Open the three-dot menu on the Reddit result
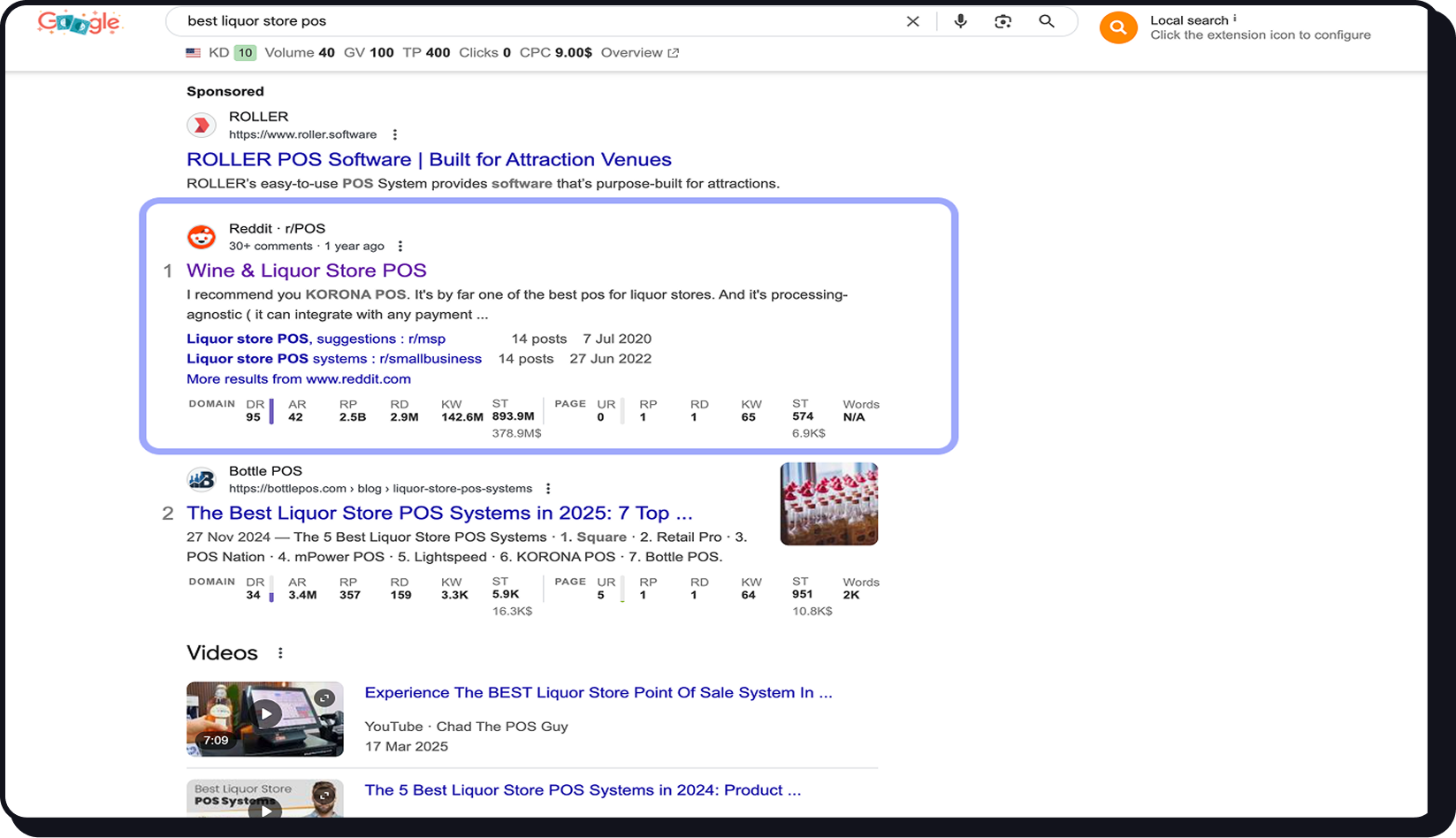Screen dimensions: 1456x838 (x=400, y=247)
